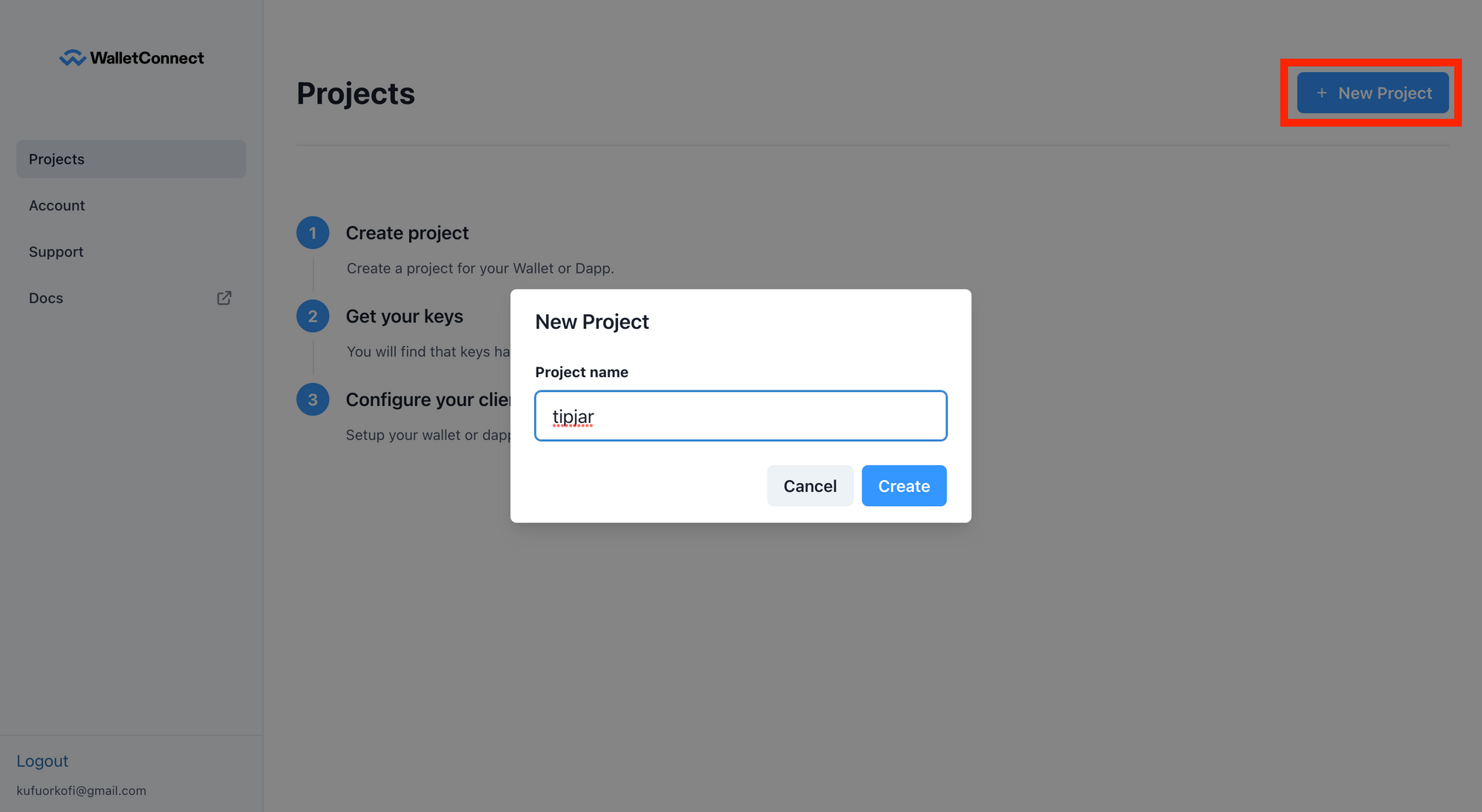Open the Support sidebar item
Image resolution: width=1482 pixels, height=812 pixels.
[56, 252]
